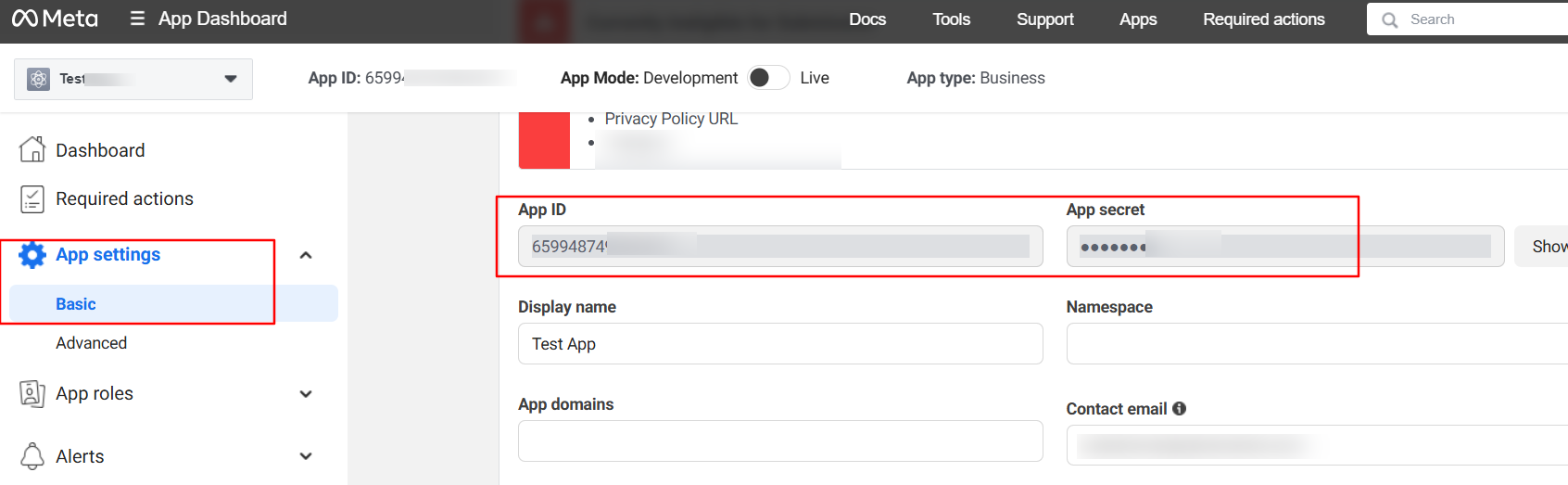This screenshot has width=1568, height=485.
Task: Click the Meta logo
Action: (x=55, y=19)
